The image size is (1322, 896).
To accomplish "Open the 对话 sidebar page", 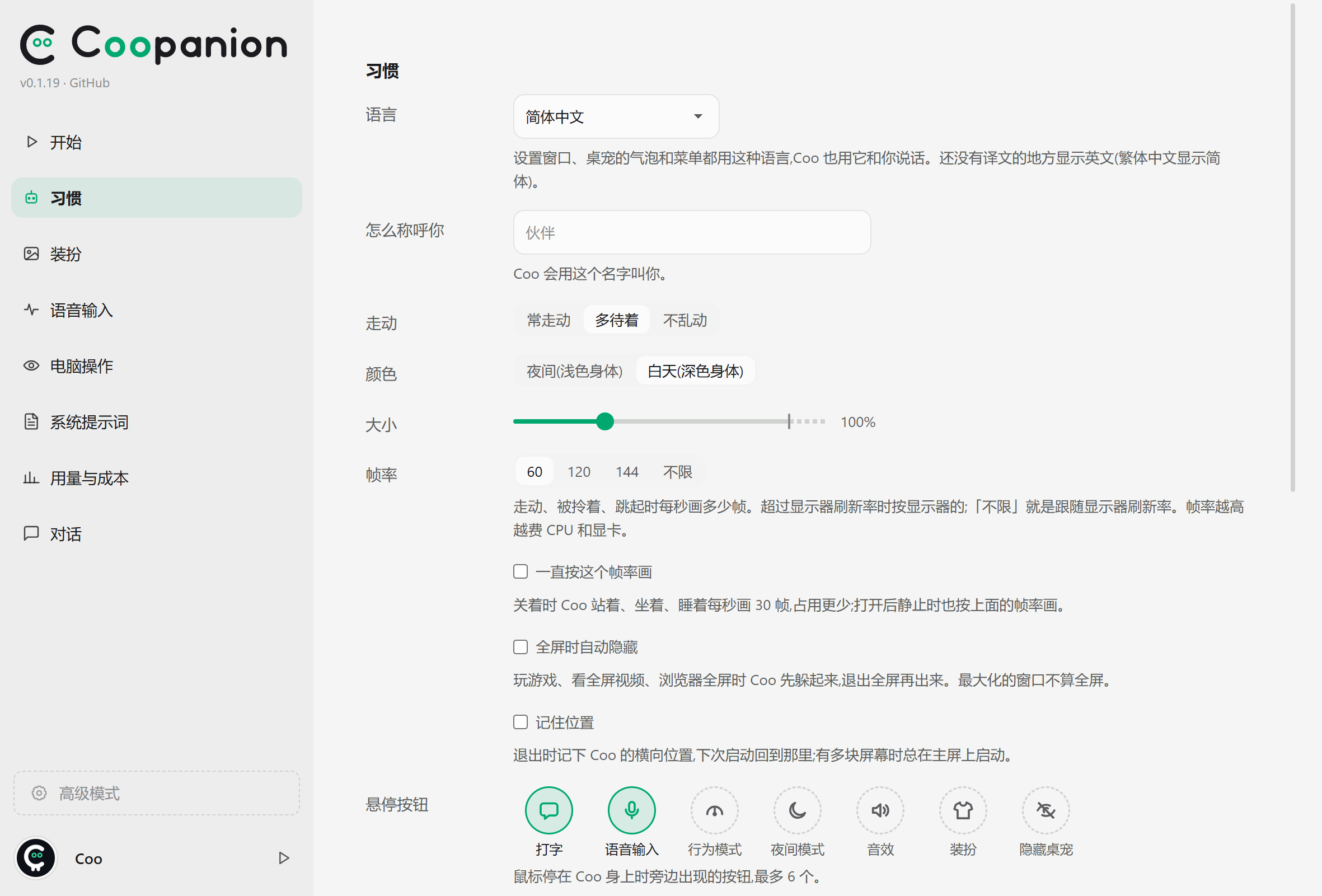I will (x=156, y=533).
